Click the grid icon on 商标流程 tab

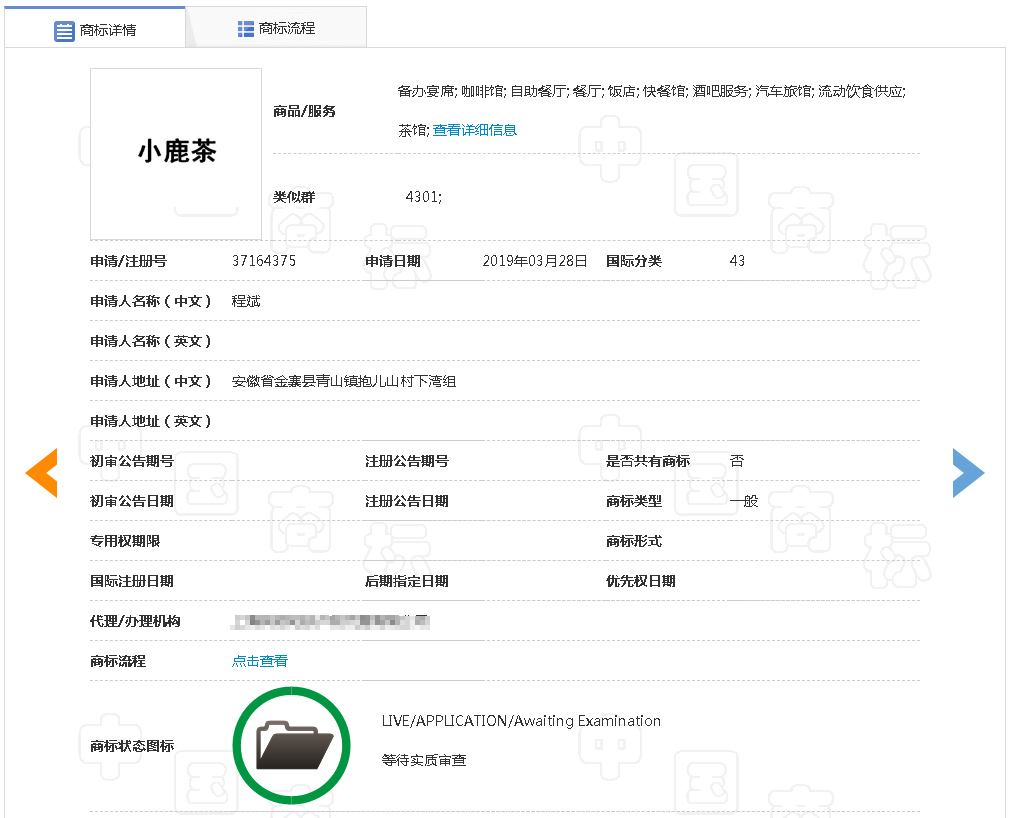coord(246,29)
